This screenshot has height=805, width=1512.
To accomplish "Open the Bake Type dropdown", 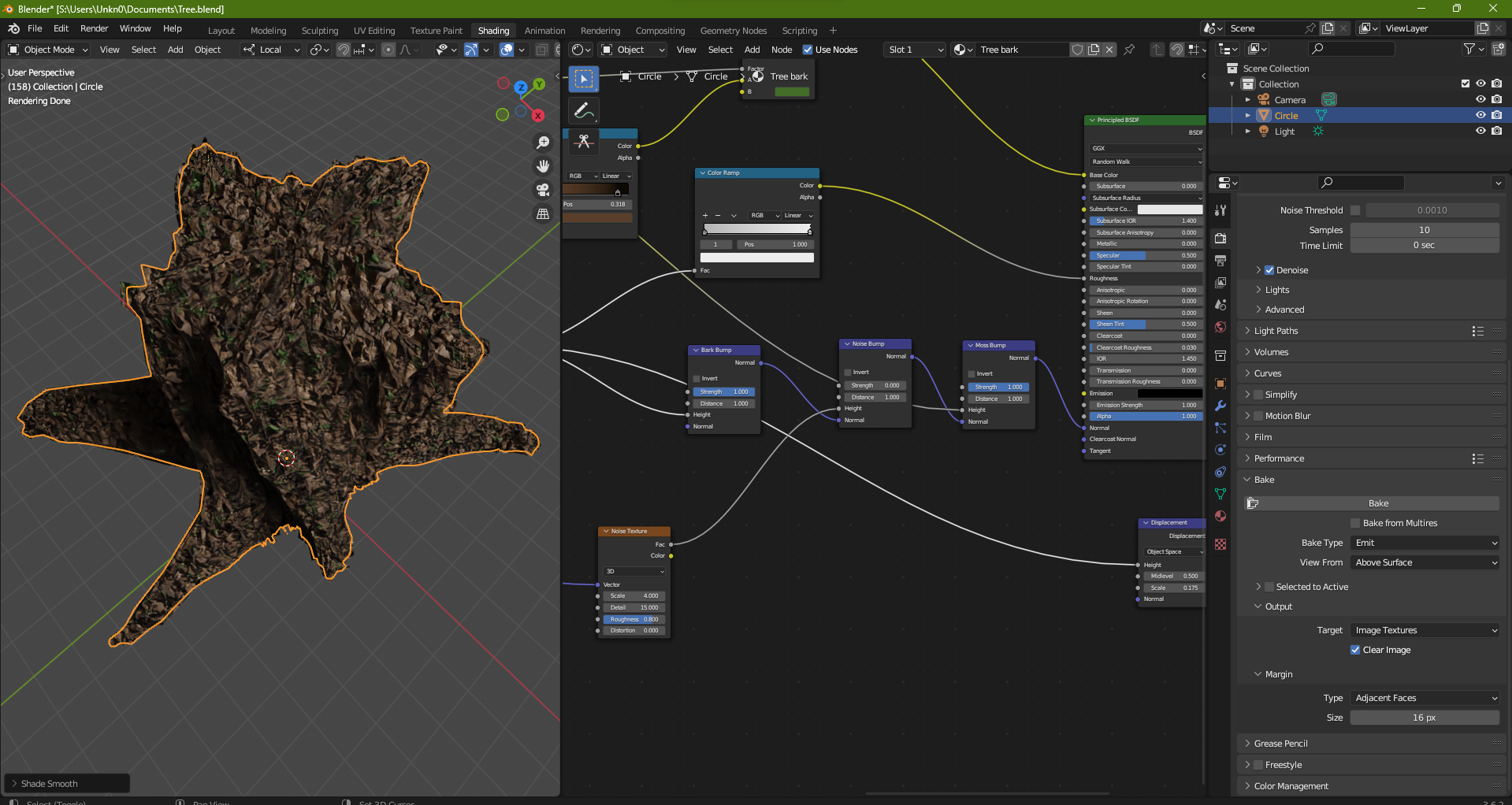I will (1425, 543).
